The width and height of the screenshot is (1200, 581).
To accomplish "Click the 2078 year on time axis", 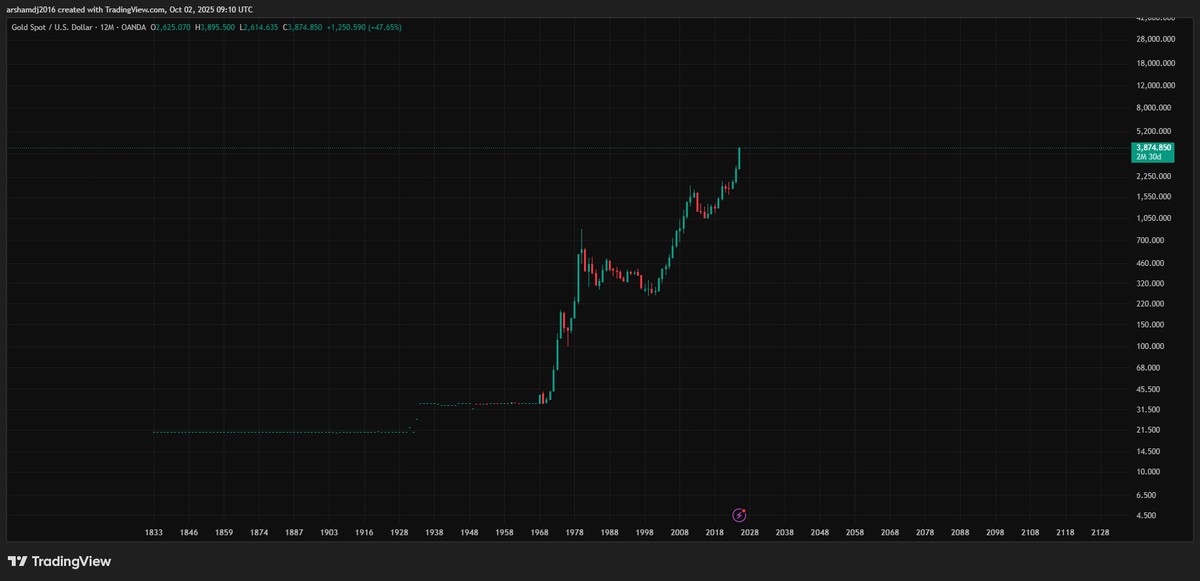I will 924,534.
